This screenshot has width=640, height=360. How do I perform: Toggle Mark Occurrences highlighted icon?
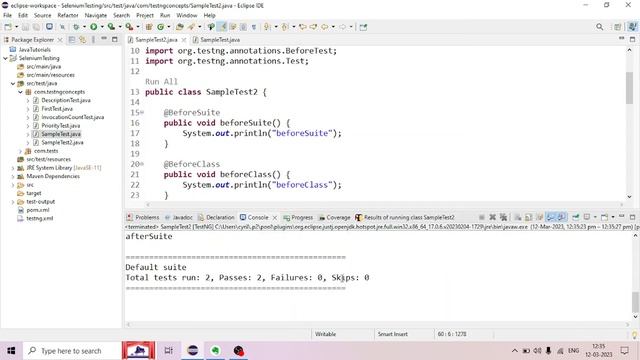tap(222, 27)
